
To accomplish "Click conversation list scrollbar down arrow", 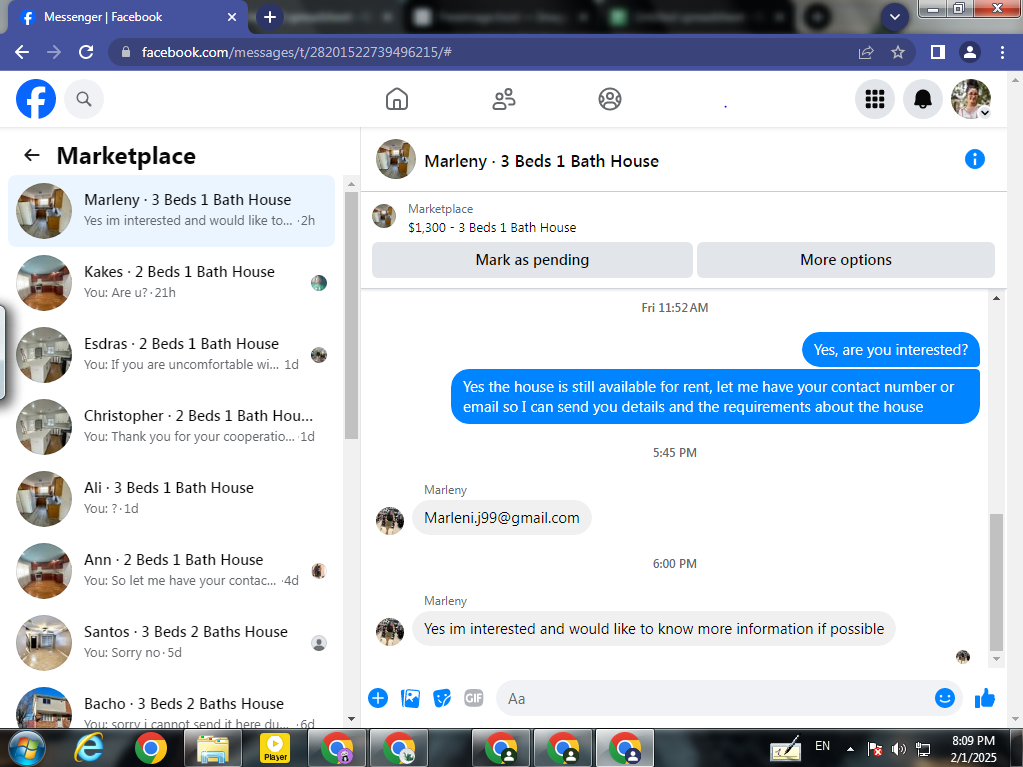I will pos(352,719).
